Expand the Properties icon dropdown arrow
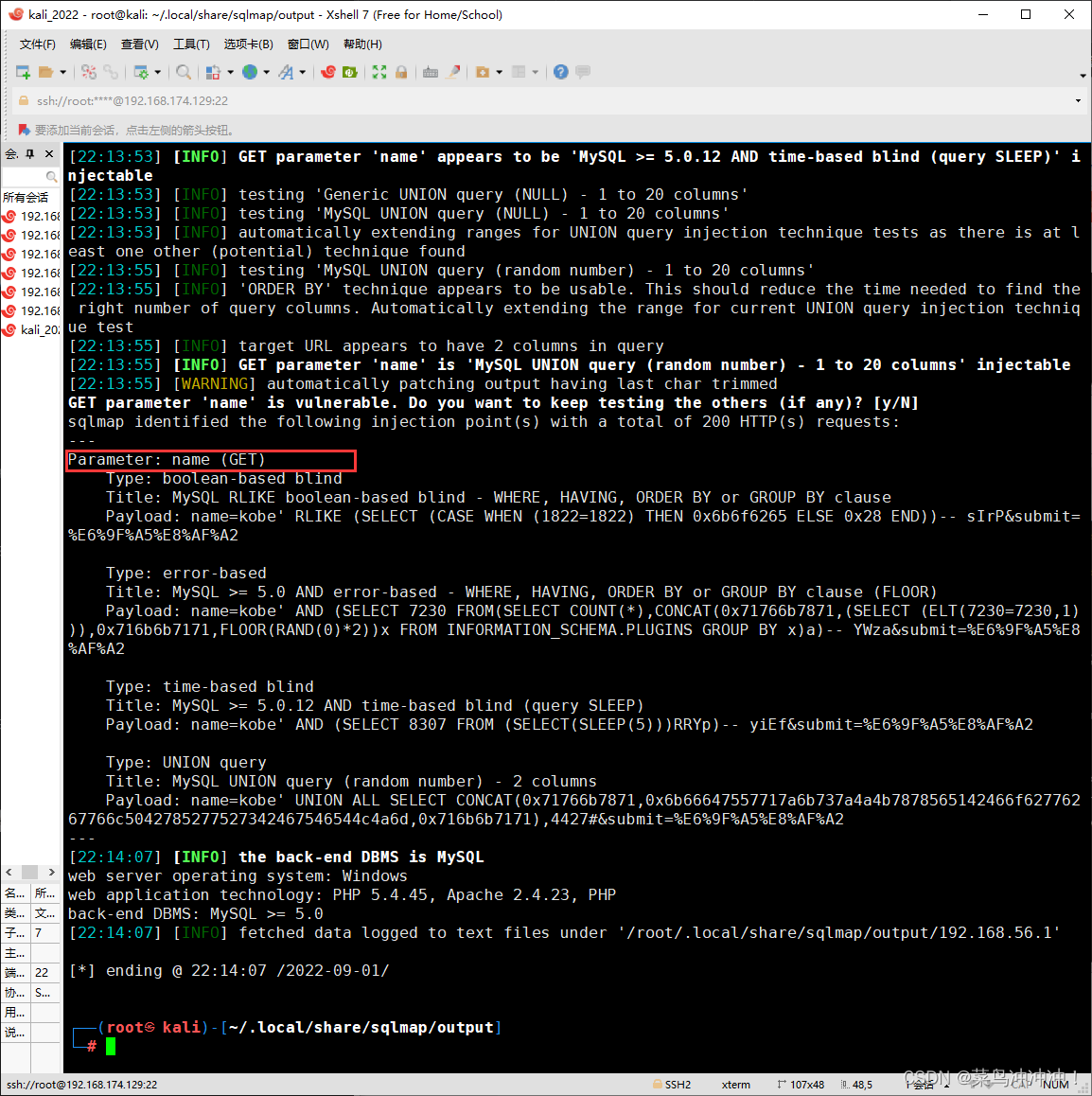 [x=157, y=72]
